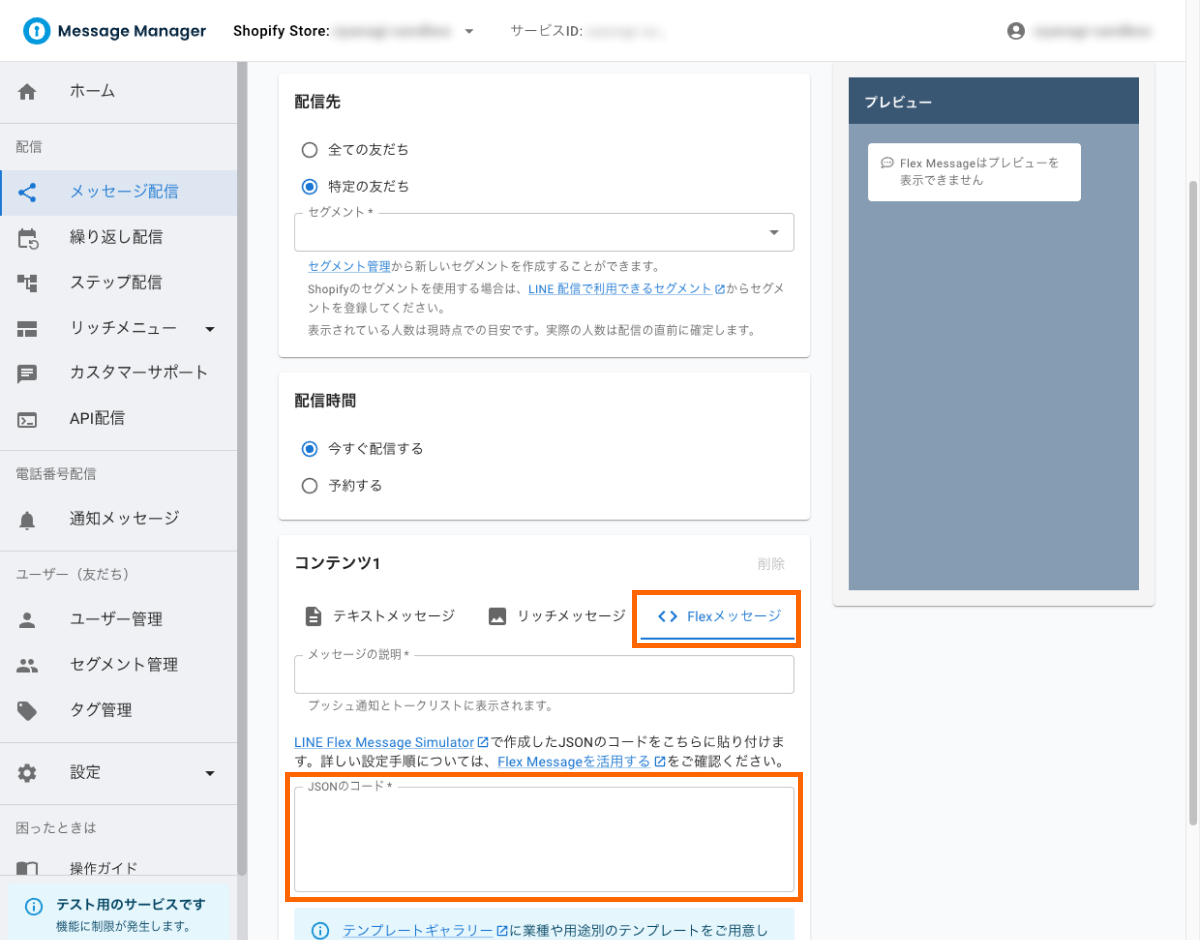Click the group icon for セグメント管理
The image size is (1200, 940).
[27, 665]
